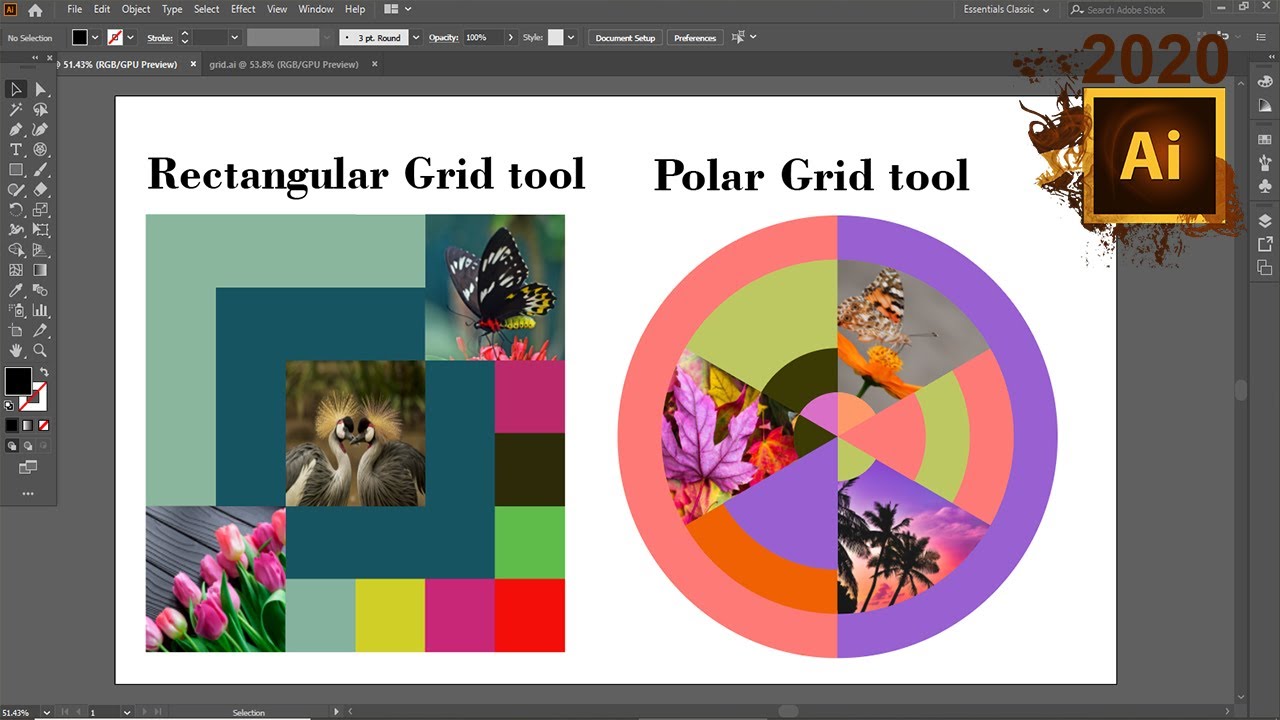1280x720 pixels.
Task: Pick the Column Graph tool
Action: click(x=40, y=310)
